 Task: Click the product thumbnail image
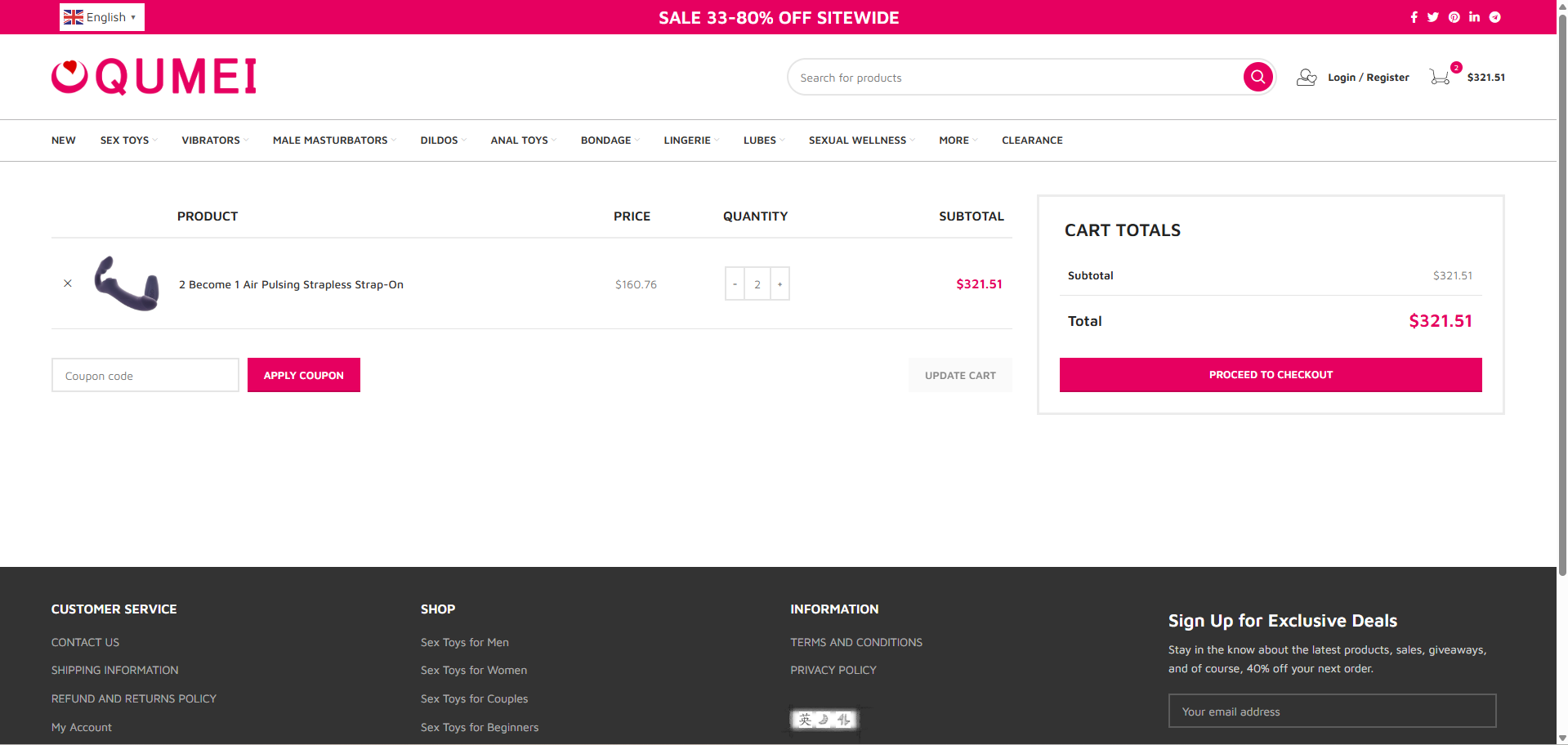pos(127,283)
